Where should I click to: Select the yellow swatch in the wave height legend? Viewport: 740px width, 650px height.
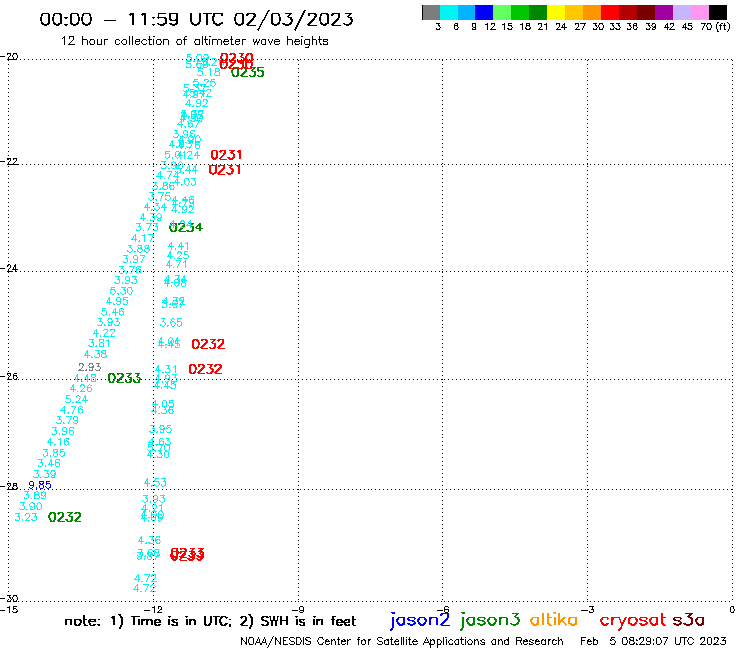[556, 13]
